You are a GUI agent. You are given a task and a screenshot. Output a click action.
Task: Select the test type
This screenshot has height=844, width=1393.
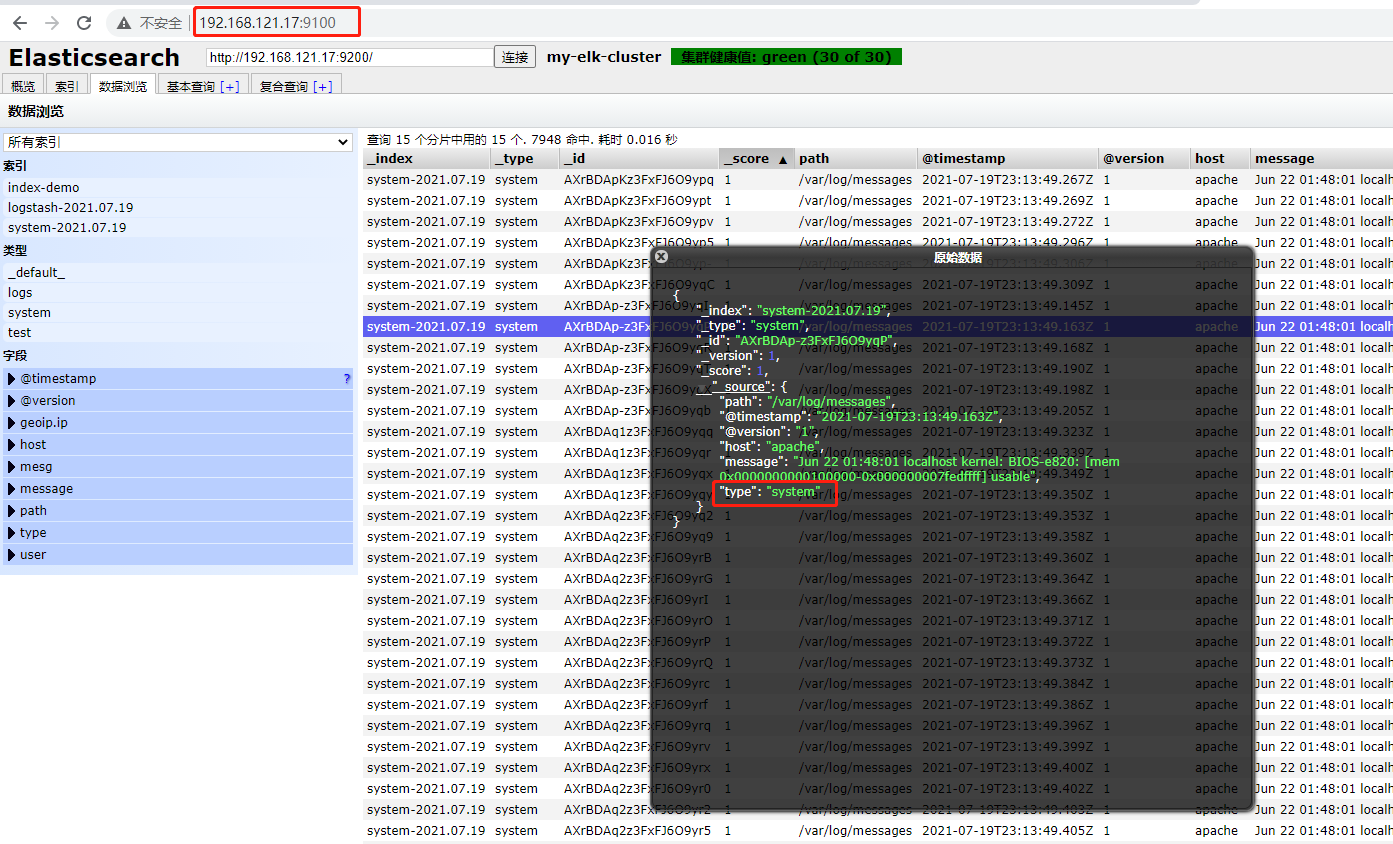point(178,332)
